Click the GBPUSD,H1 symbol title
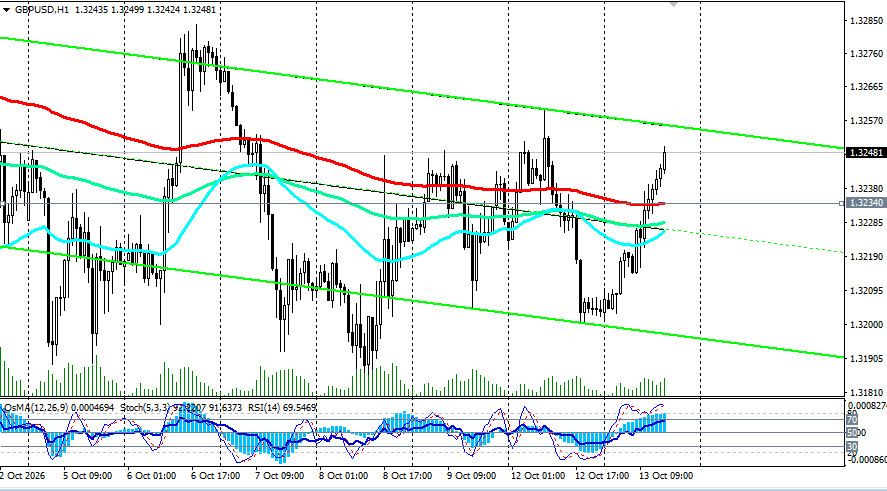Screen dimensions: 887x491 40,10
